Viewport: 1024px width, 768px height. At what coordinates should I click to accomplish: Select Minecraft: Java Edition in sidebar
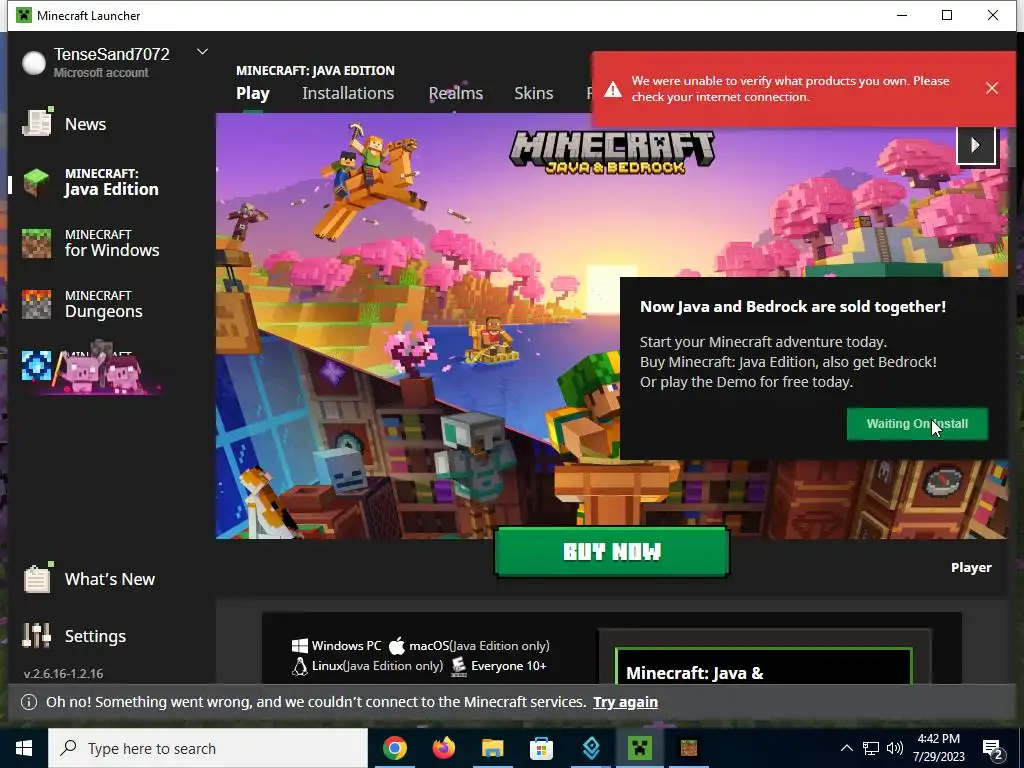[90, 182]
